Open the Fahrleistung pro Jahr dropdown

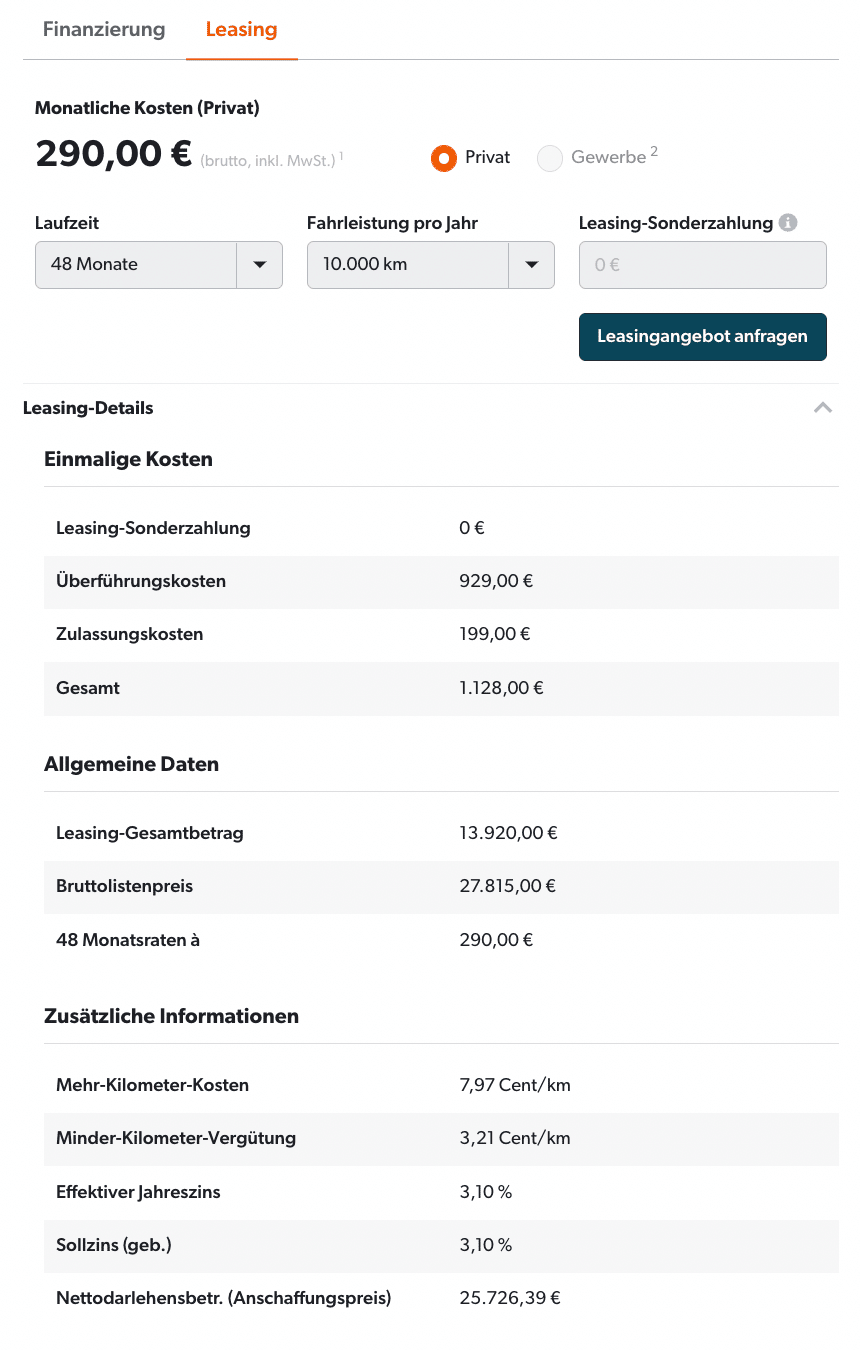click(x=431, y=265)
